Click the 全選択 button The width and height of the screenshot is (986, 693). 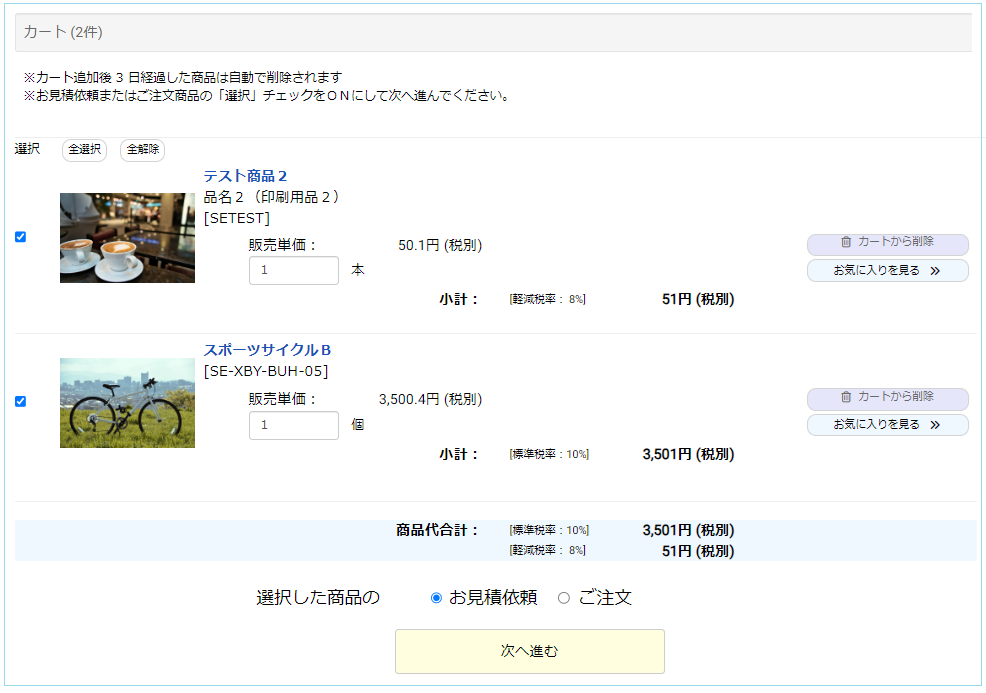click(x=84, y=150)
